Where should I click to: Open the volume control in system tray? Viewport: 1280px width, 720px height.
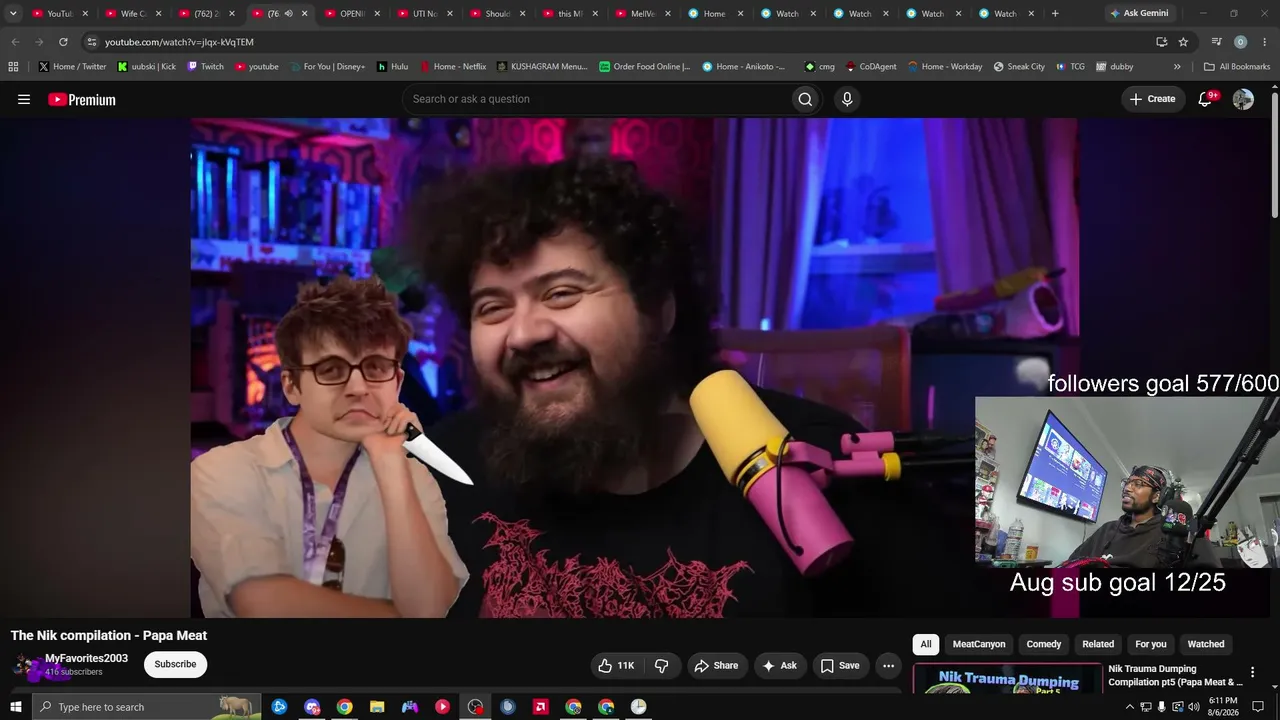tap(1193, 707)
